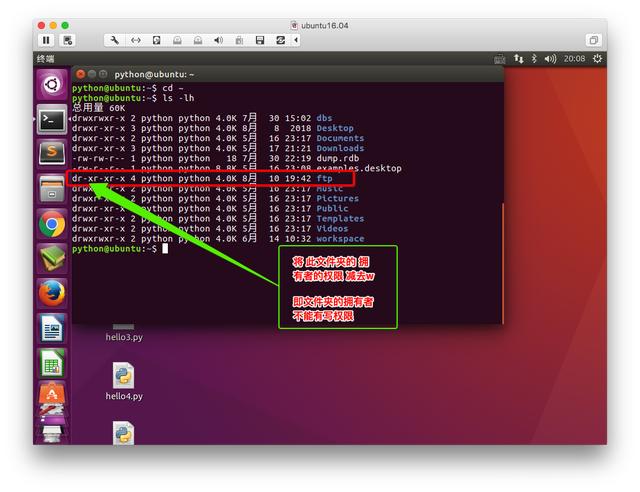Open Ubuntu Software Center launcher icon
640x492 pixels.
pos(52,394)
